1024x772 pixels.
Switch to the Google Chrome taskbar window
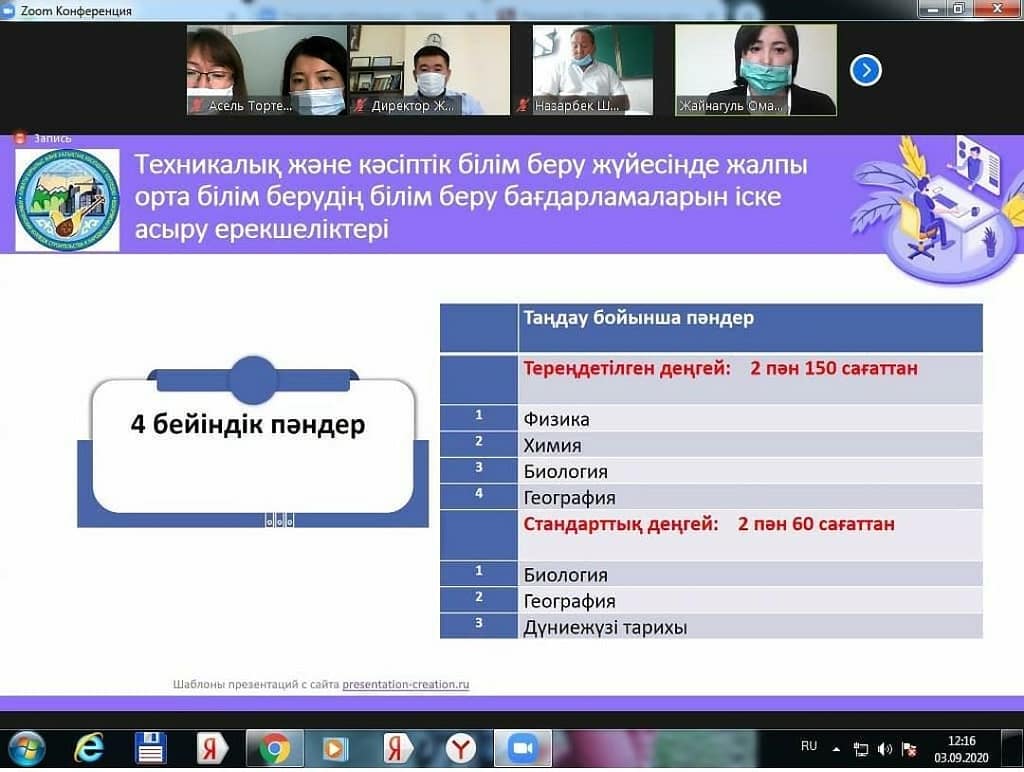point(274,748)
